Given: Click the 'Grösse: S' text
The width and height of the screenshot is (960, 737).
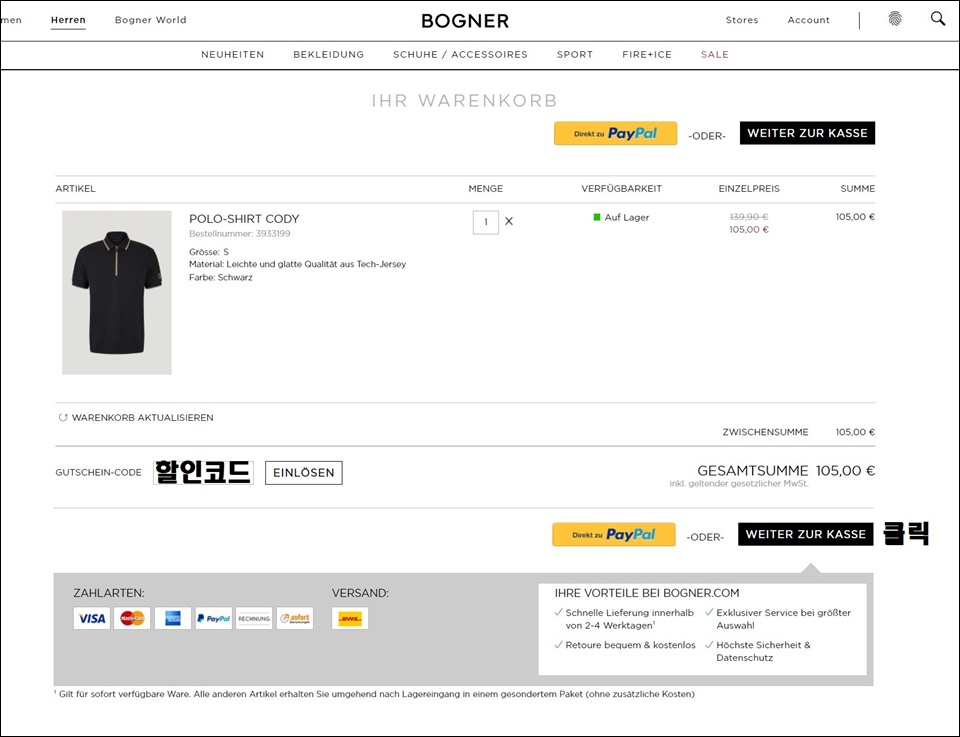Looking at the screenshot, I should 209,252.
